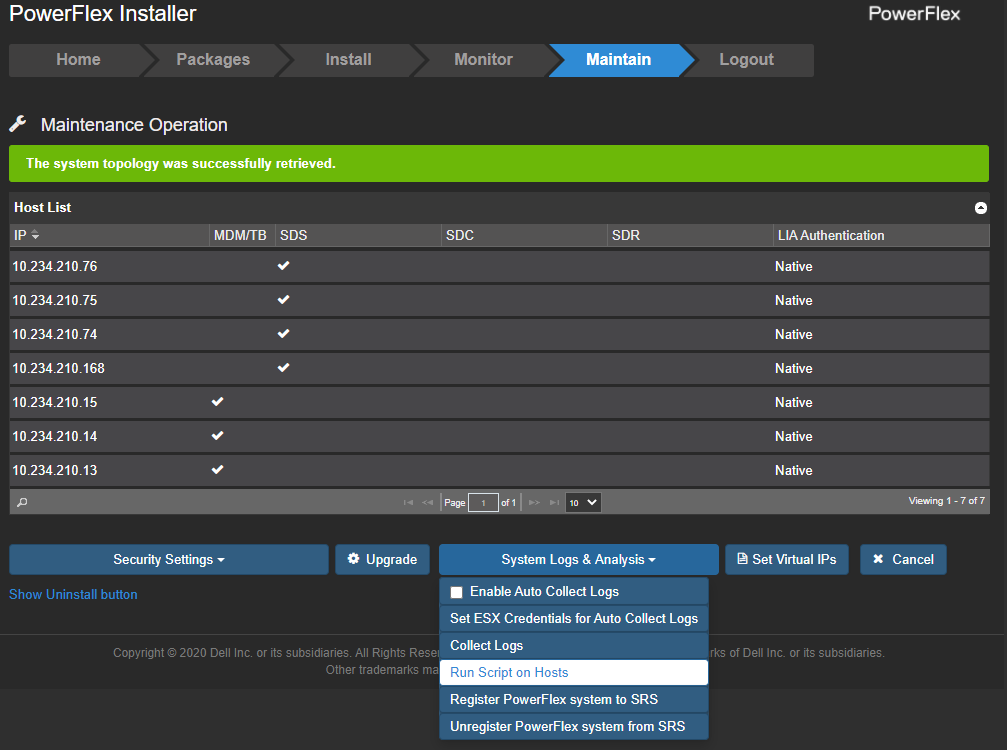1007x750 pixels.
Task: Go to the previous page of hosts
Action: point(428,502)
